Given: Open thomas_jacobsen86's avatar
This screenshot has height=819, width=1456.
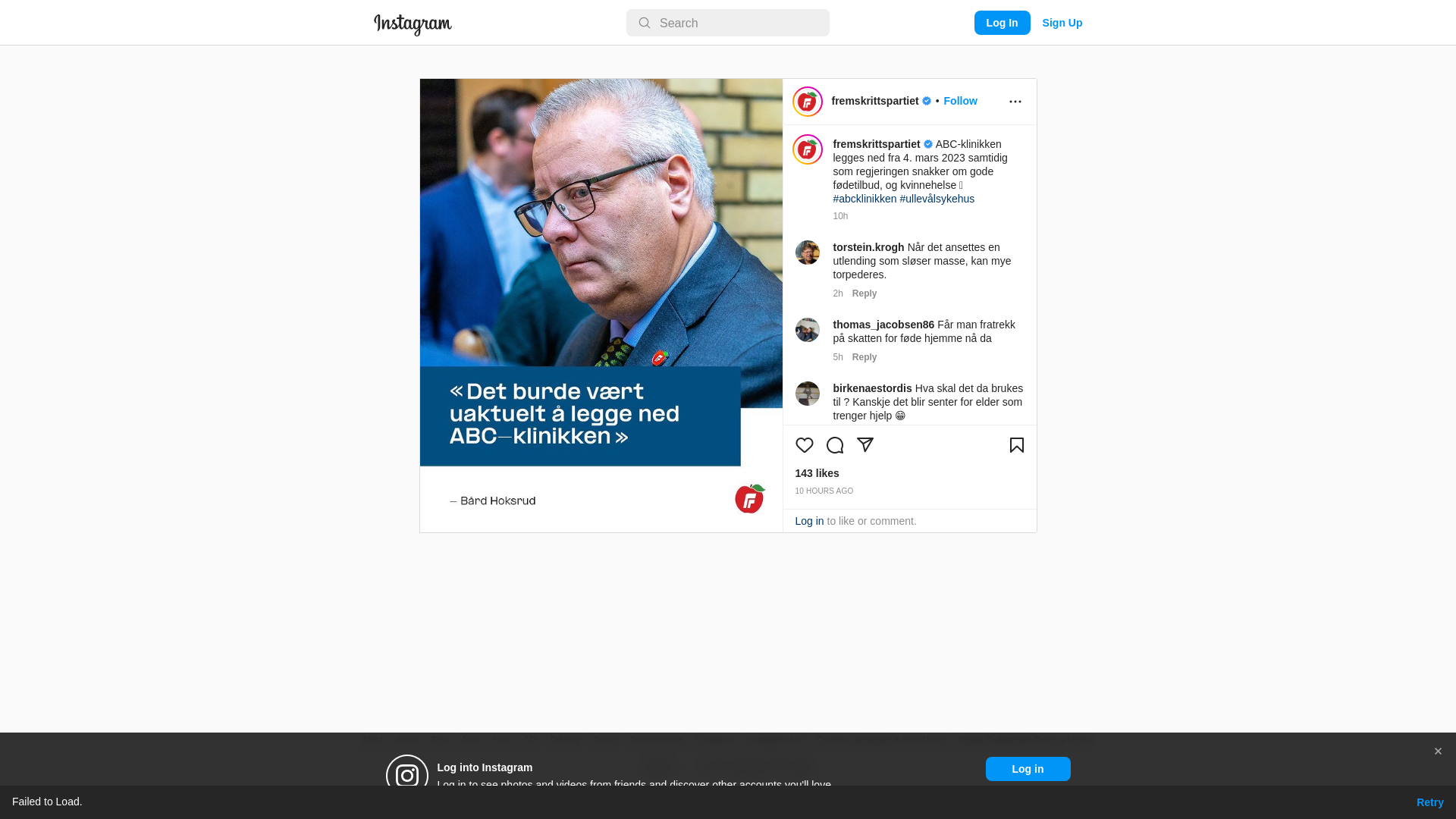Looking at the screenshot, I should tap(808, 330).
